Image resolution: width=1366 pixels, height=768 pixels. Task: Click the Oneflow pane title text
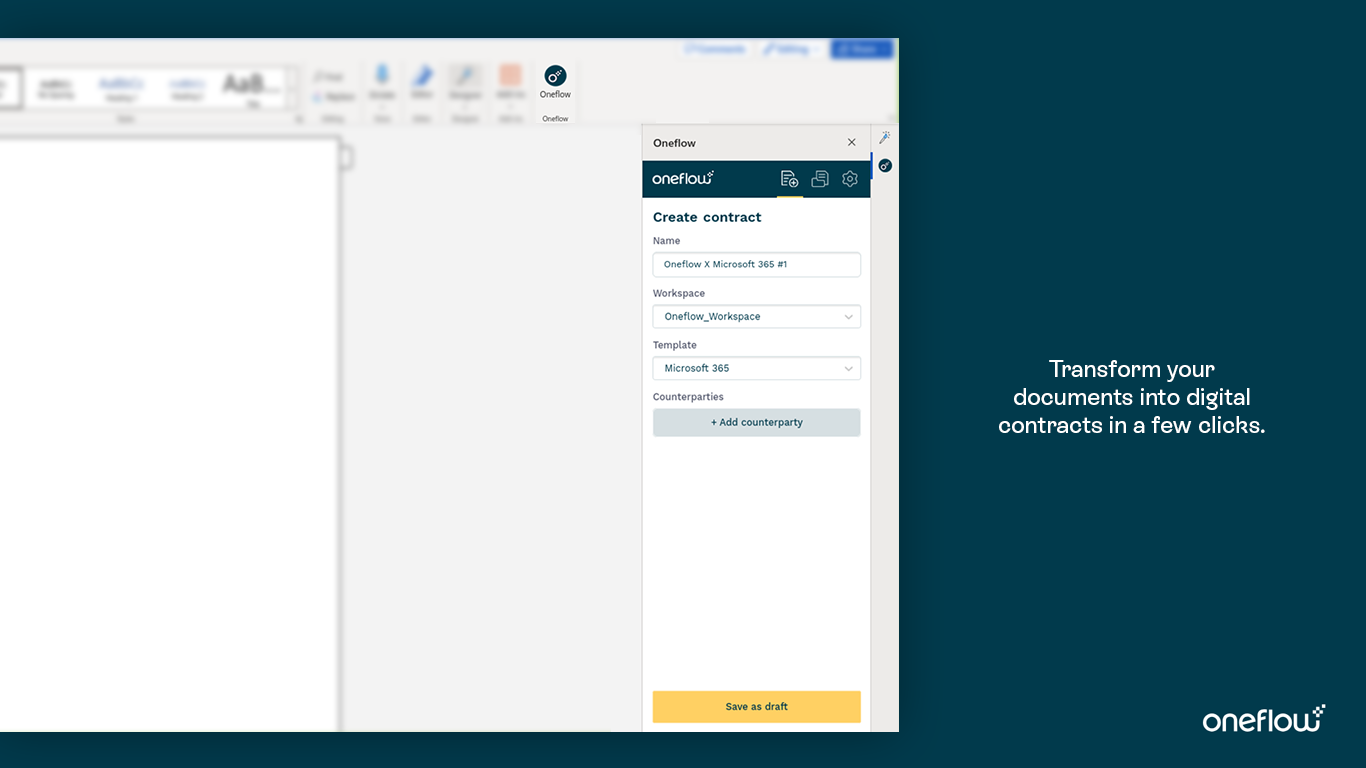point(674,143)
